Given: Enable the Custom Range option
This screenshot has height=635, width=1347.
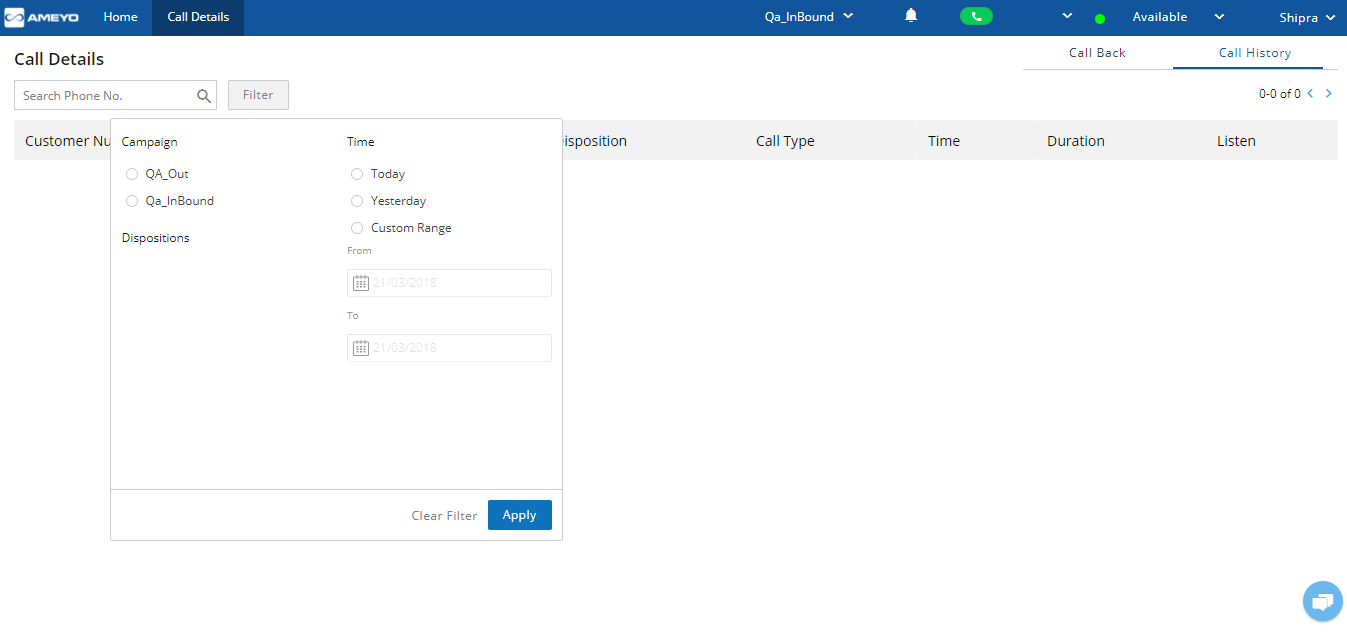Looking at the screenshot, I should click(356, 227).
